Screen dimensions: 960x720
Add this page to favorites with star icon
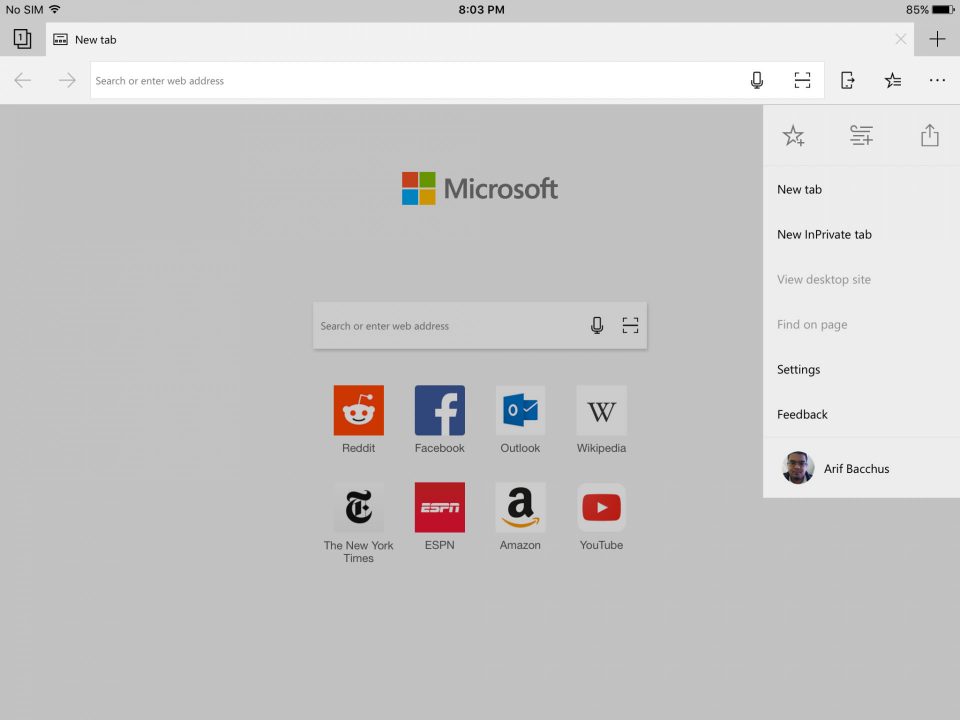pyautogui.click(x=793, y=135)
